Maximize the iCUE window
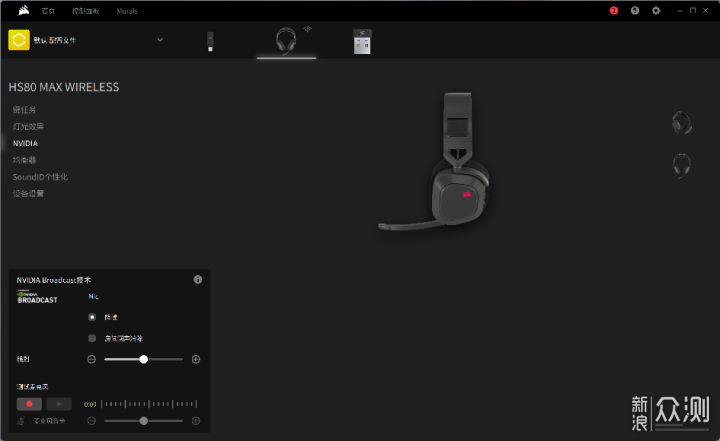This screenshot has height=441, width=720. [693, 11]
